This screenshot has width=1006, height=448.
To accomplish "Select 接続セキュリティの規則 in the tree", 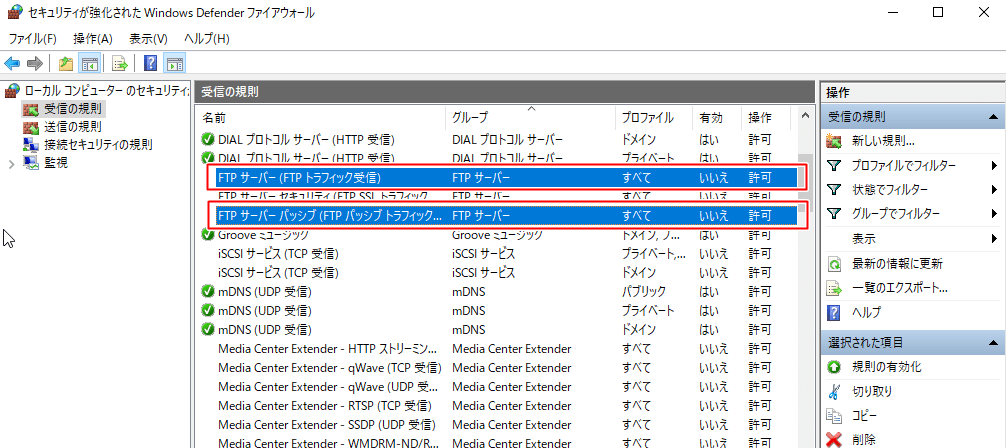I will (x=98, y=144).
